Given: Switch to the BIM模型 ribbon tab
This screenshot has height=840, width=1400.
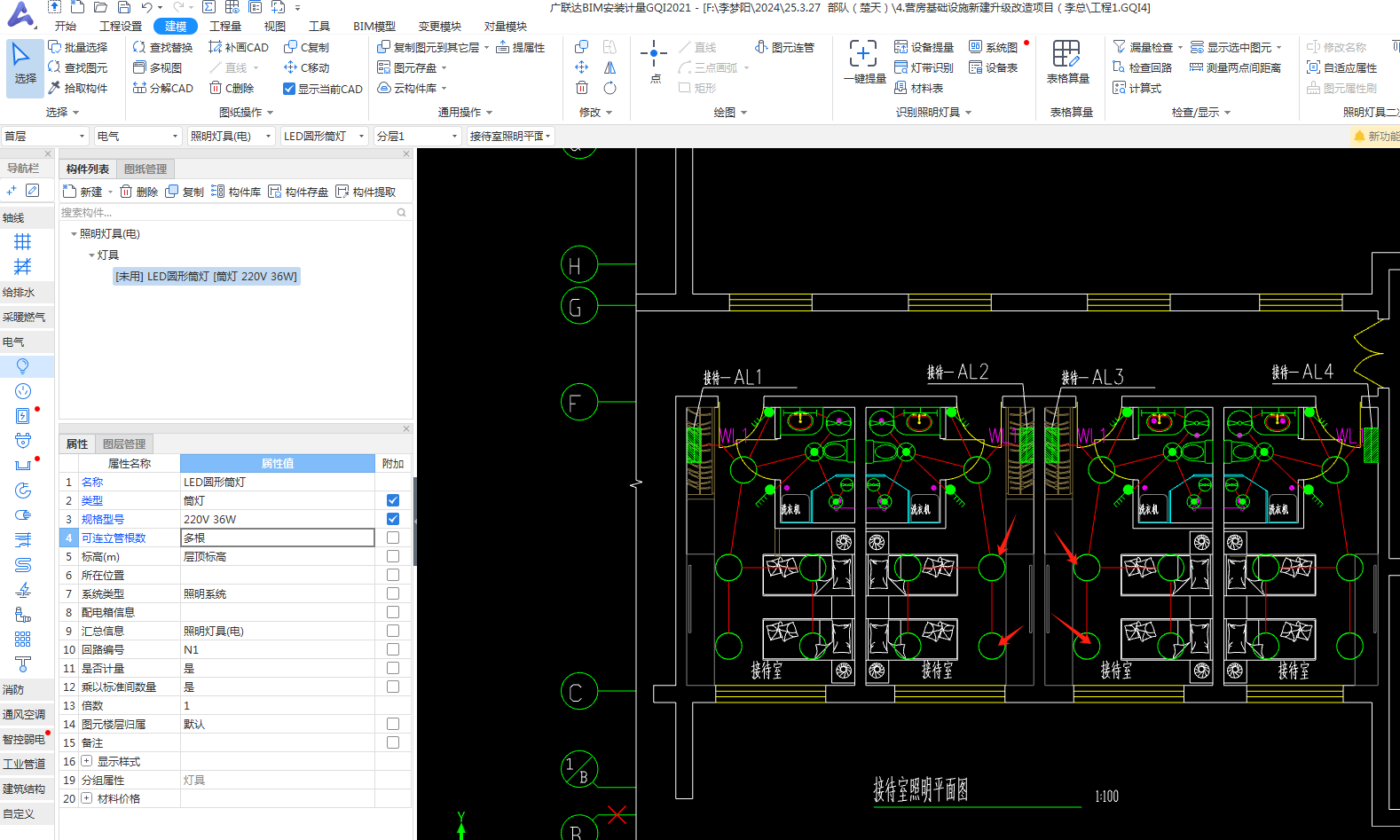Looking at the screenshot, I should click(x=374, y=26).
